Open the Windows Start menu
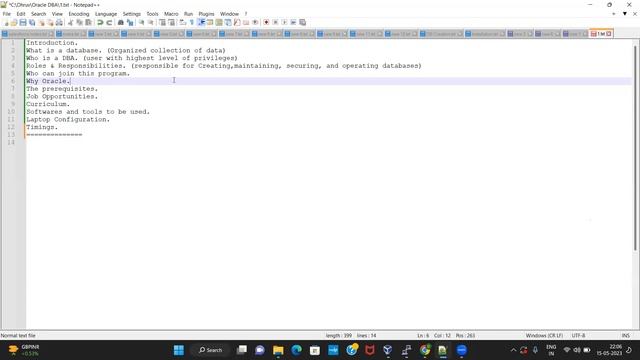 pyautogui.click(x=179, y=350)
